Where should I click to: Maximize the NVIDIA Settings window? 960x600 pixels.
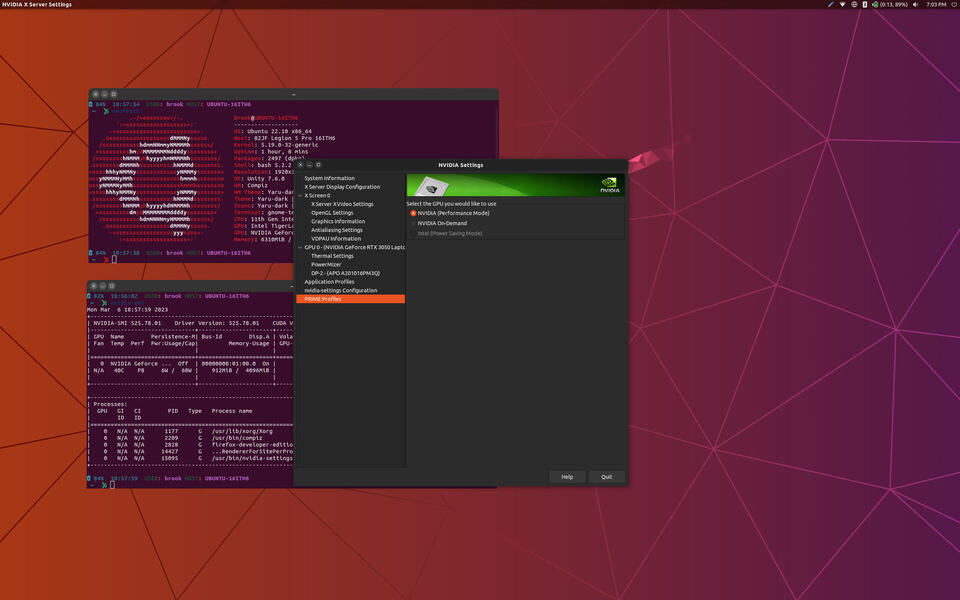[x=318, y=165]
